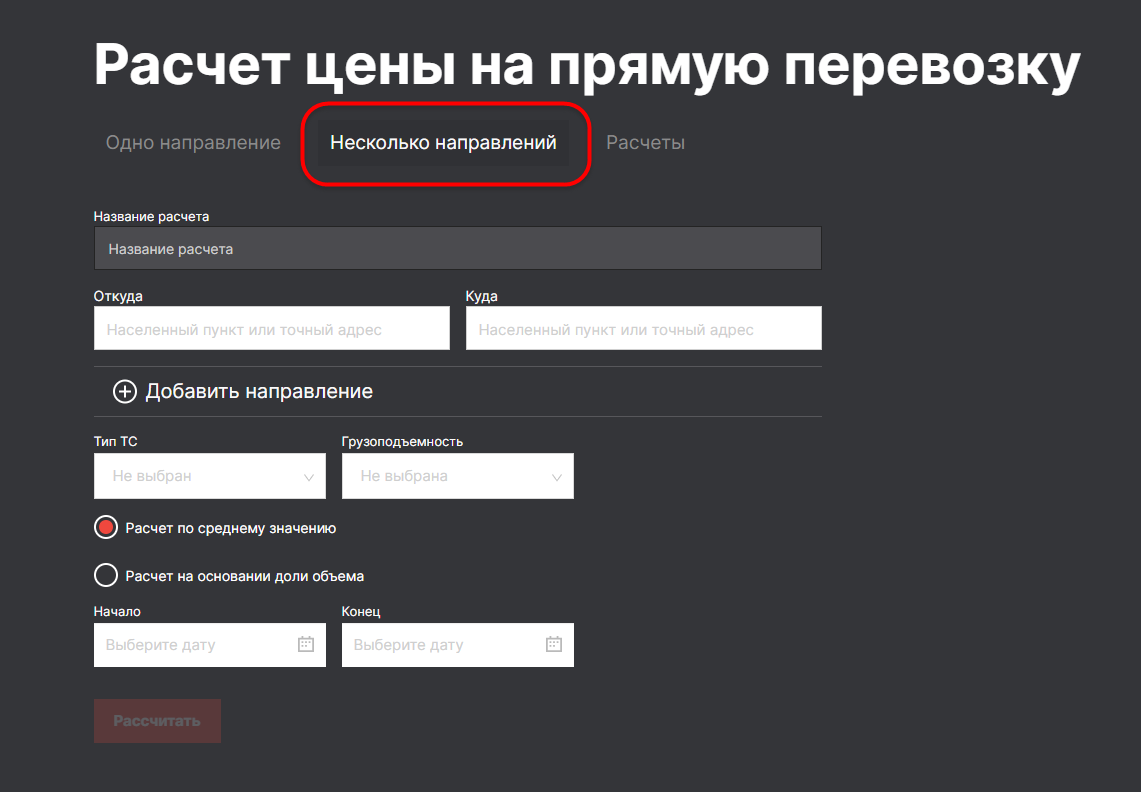
Task: Click the Расчет на основании доли объема label text
Action: (x=244, y=576)
